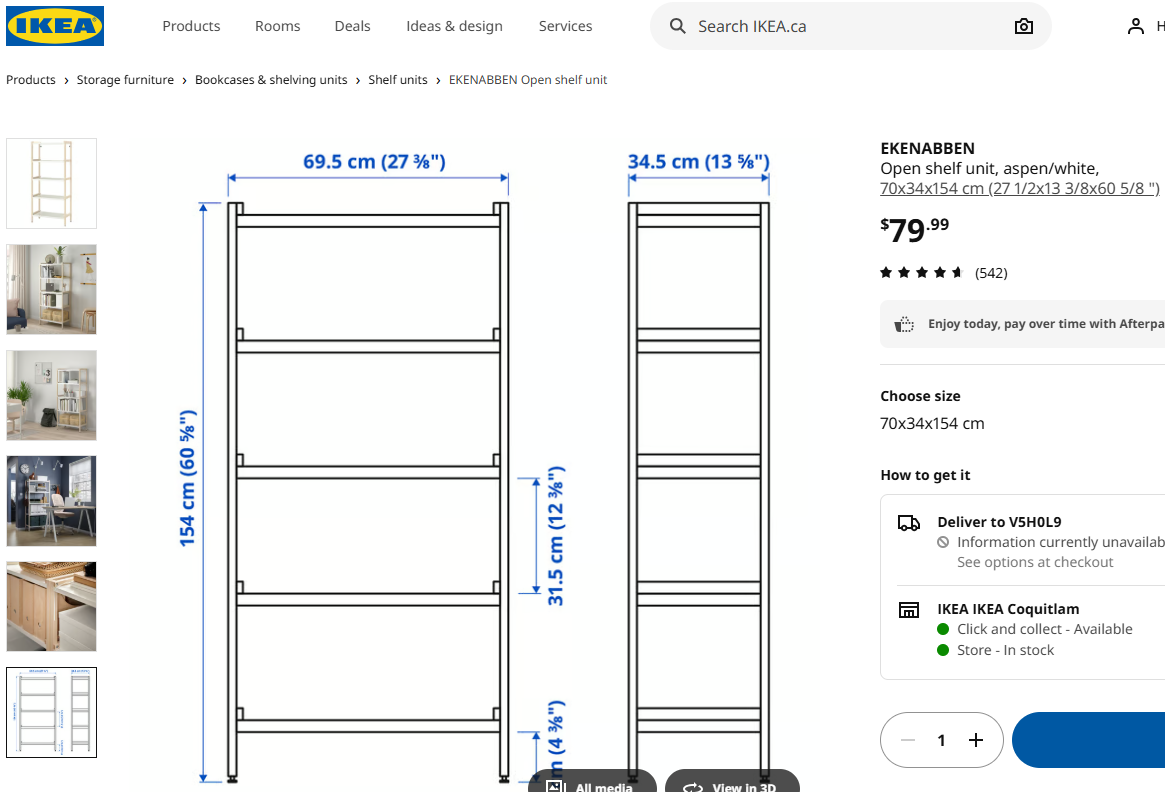Open the Ideas & design menu
This screenshot has height=792, width=1165.
click(x=454, y=26)
